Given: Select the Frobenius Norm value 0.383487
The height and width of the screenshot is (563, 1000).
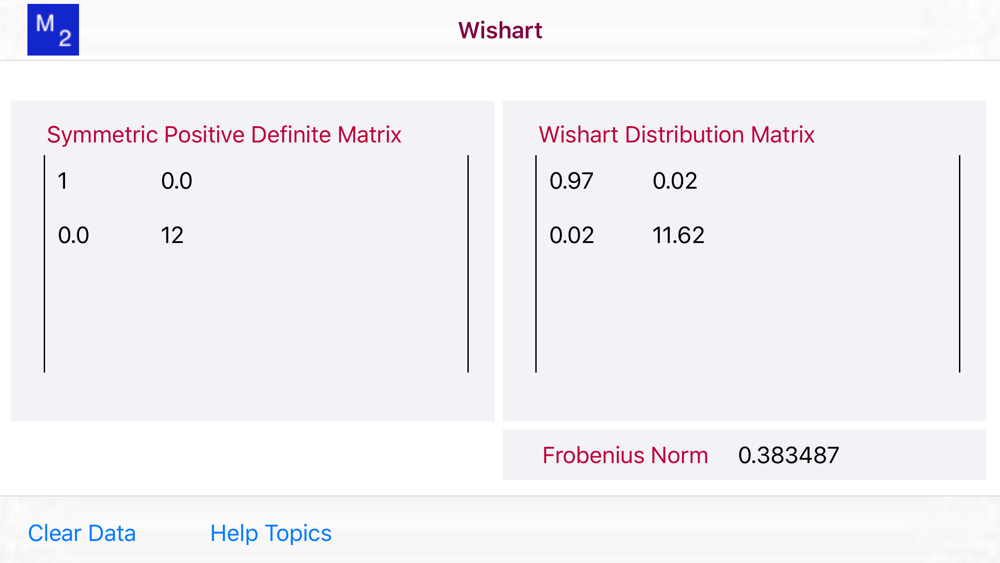Looking at the screenshot, I should coord(789,455).
